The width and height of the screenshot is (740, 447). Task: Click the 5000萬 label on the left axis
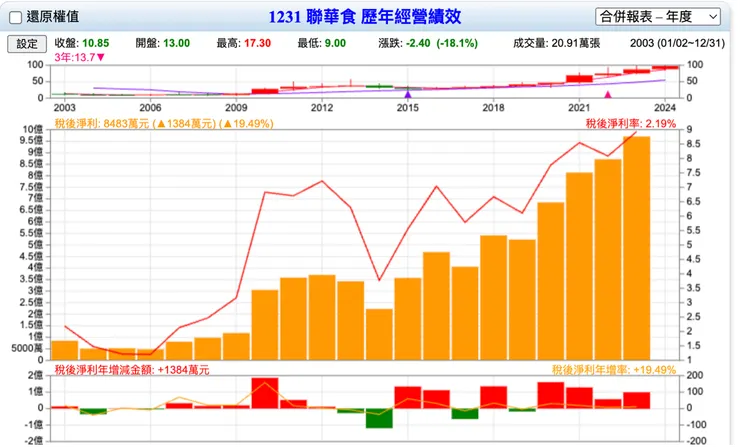tap(27, 348)
